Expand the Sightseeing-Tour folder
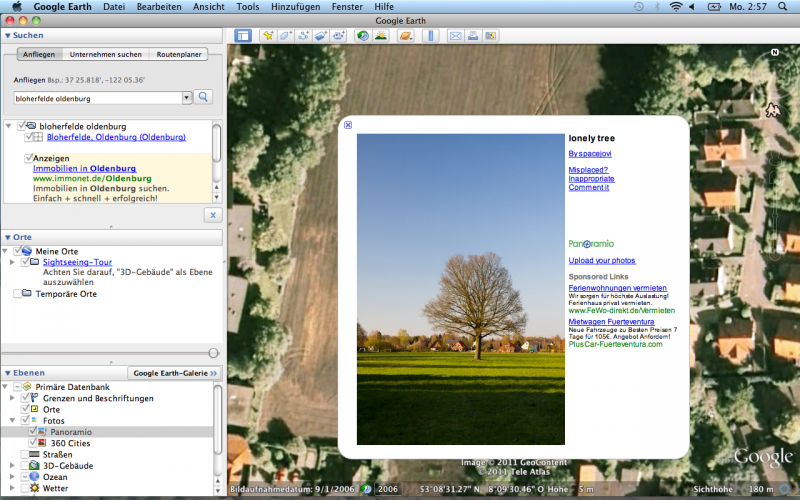 [11, 262]
